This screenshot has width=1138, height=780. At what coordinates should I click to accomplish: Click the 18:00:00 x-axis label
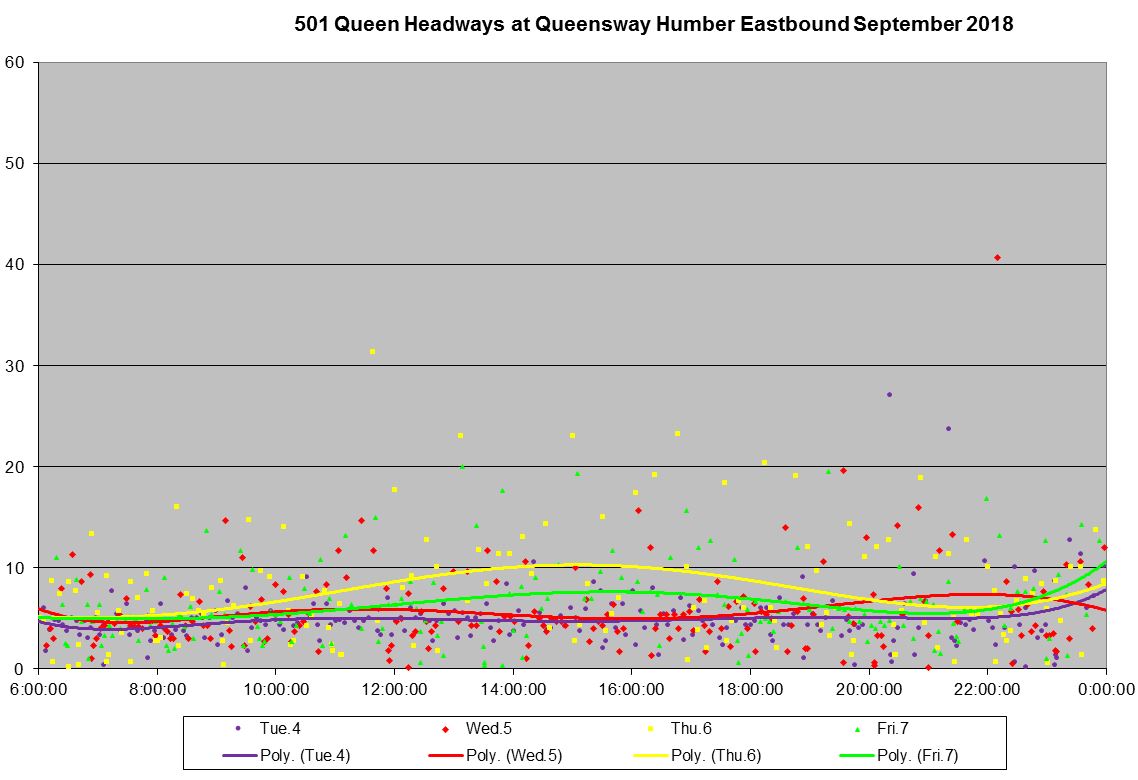750,689
